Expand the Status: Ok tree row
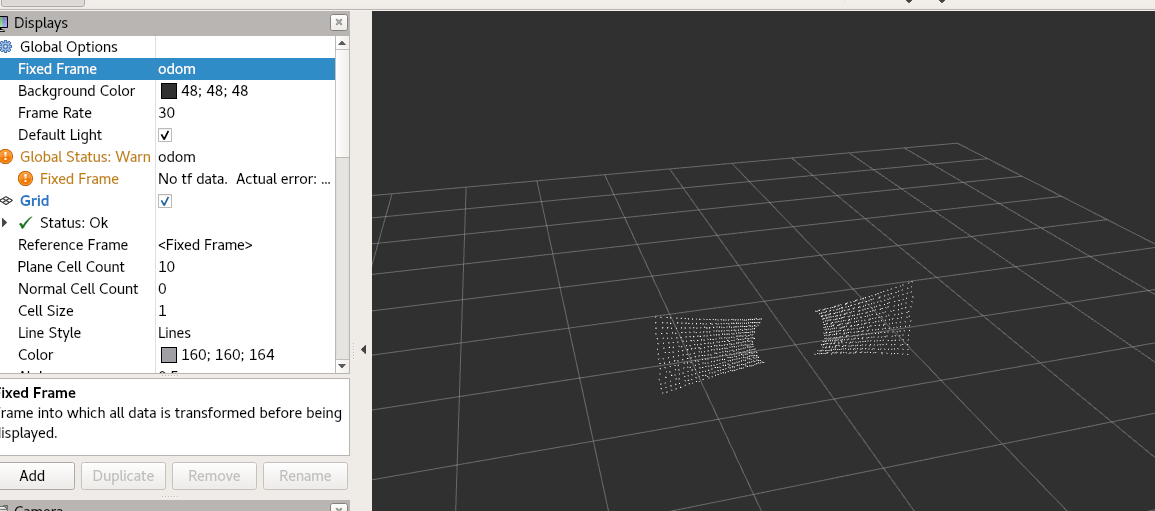The width and height of the screenshot is (1155, 511). (x=5, y=222)
